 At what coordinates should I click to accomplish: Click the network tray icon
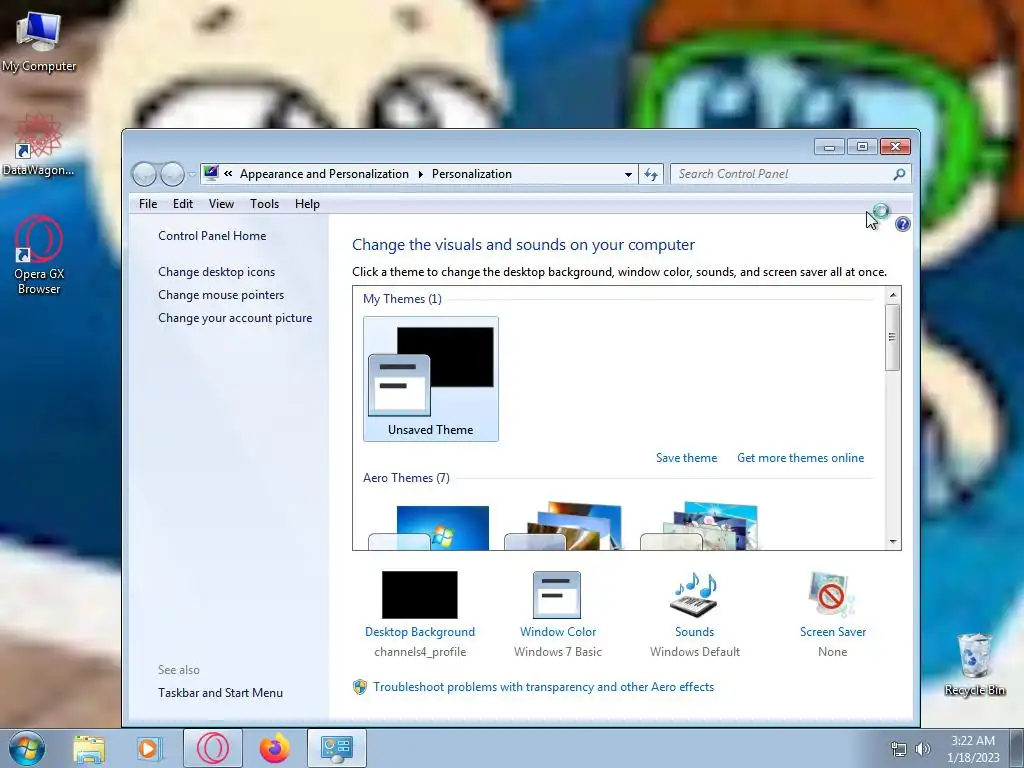899,749
